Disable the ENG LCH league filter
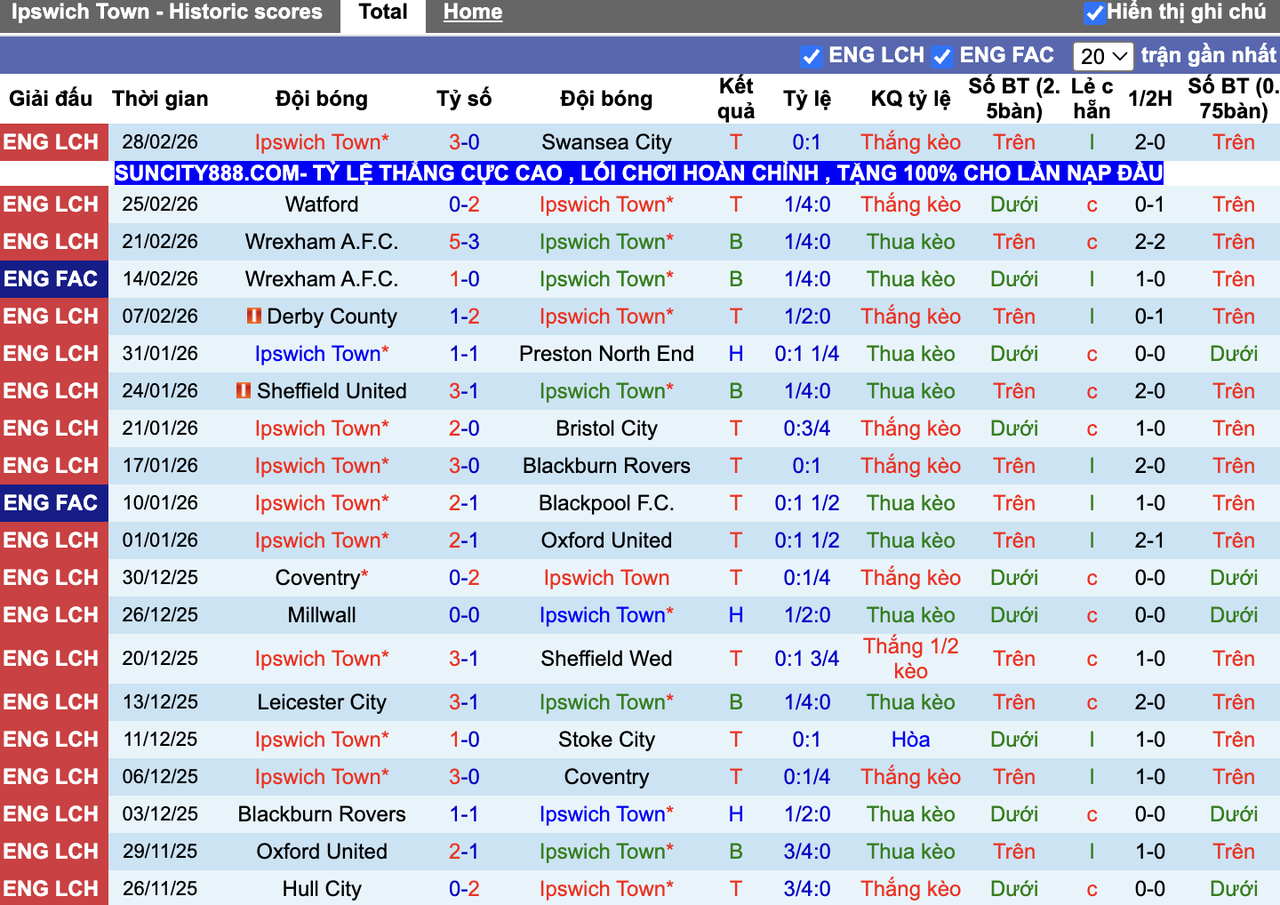The height and width of the screenshot is (905, 1280). 812,55
